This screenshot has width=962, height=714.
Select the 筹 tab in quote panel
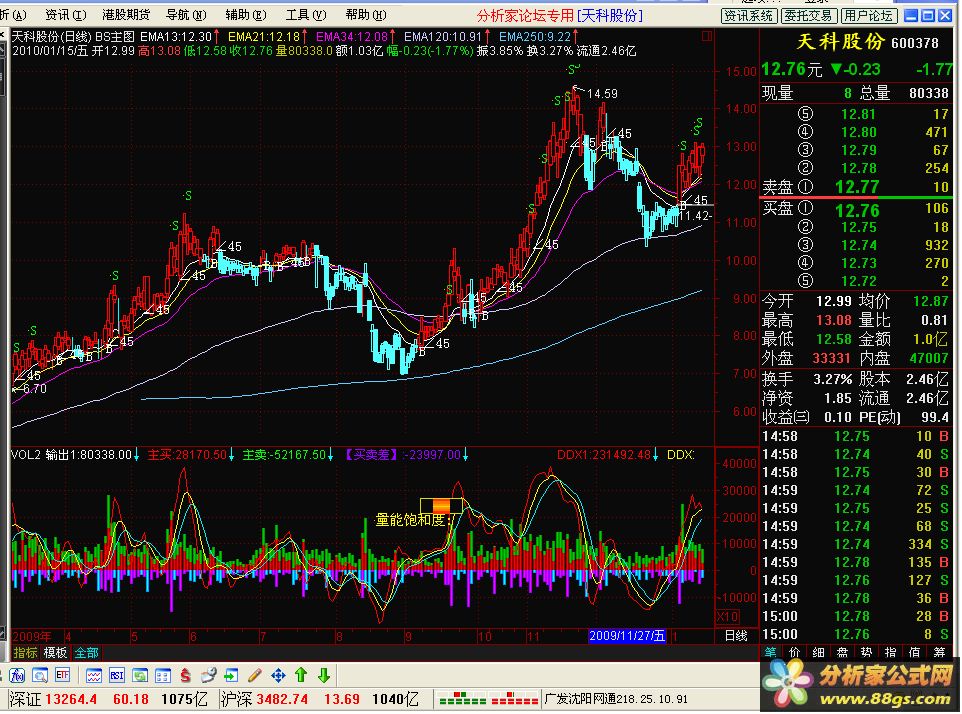click(939, 652)
